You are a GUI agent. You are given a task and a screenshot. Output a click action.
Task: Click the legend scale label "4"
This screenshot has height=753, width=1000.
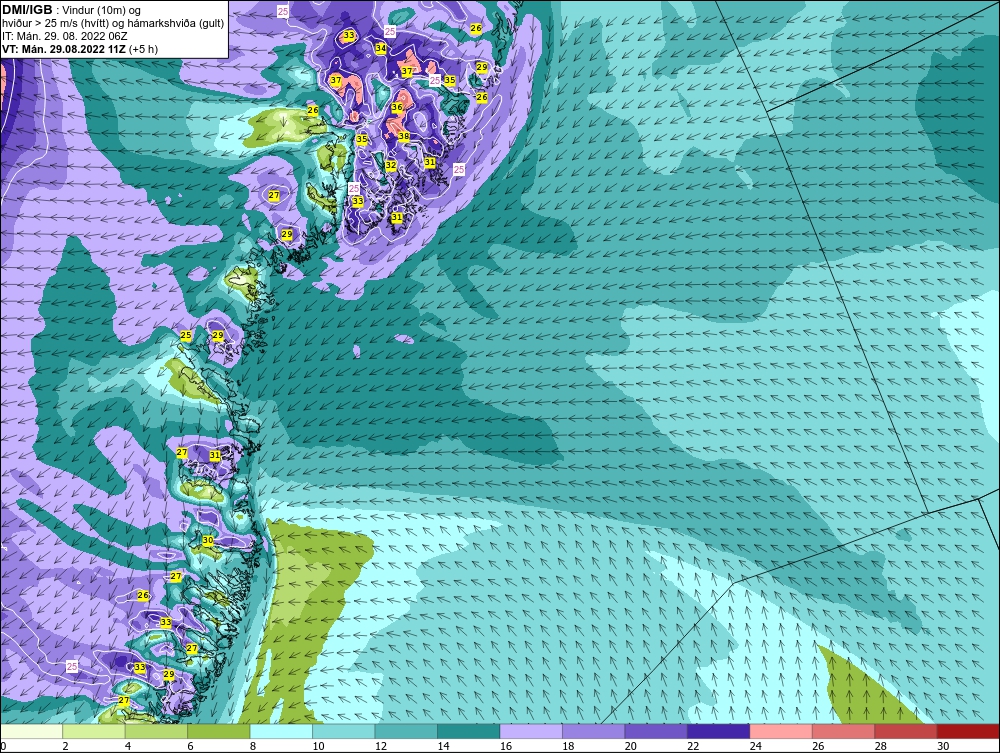[128, 746]
